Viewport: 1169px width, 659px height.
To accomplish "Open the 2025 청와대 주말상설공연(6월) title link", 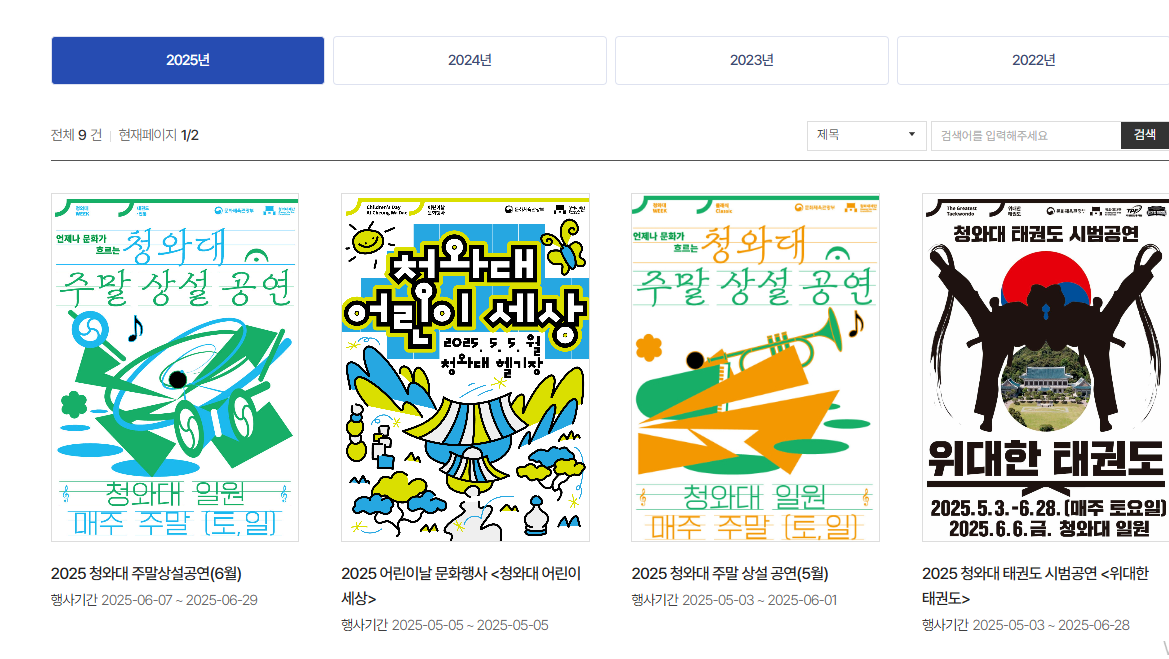I will click(146, 573).
